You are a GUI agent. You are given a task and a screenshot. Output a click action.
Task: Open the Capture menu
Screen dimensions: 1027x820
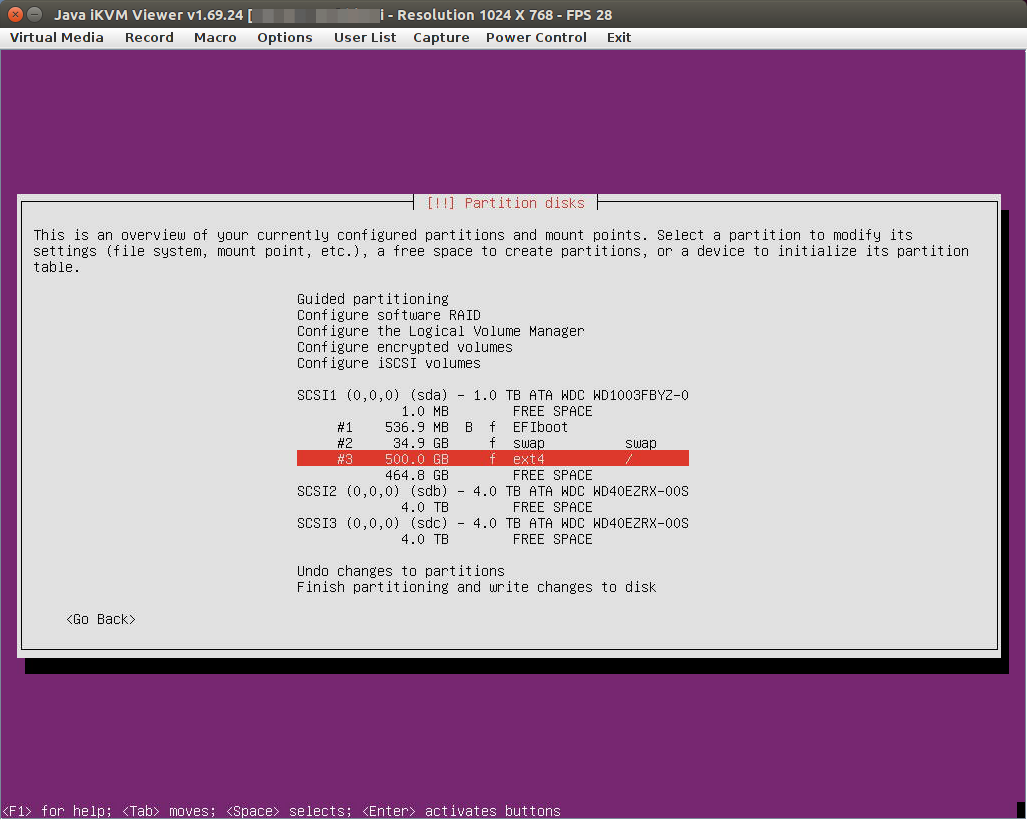[x=441, y=37]
